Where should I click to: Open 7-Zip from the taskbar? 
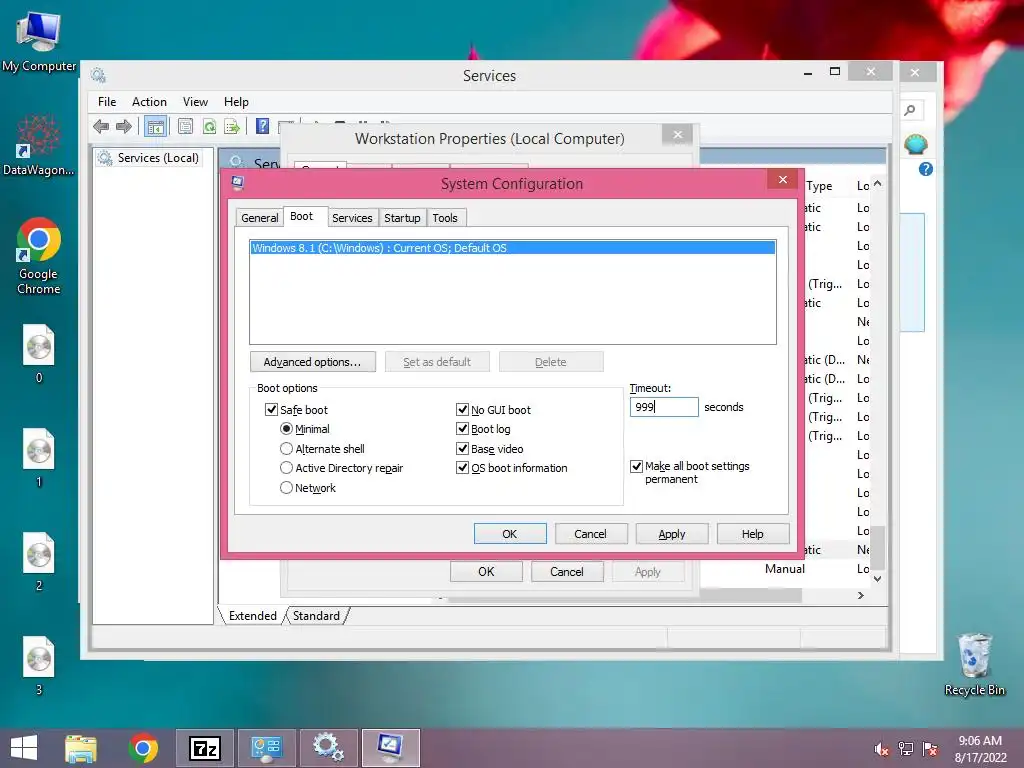click(x=204, y=748)
